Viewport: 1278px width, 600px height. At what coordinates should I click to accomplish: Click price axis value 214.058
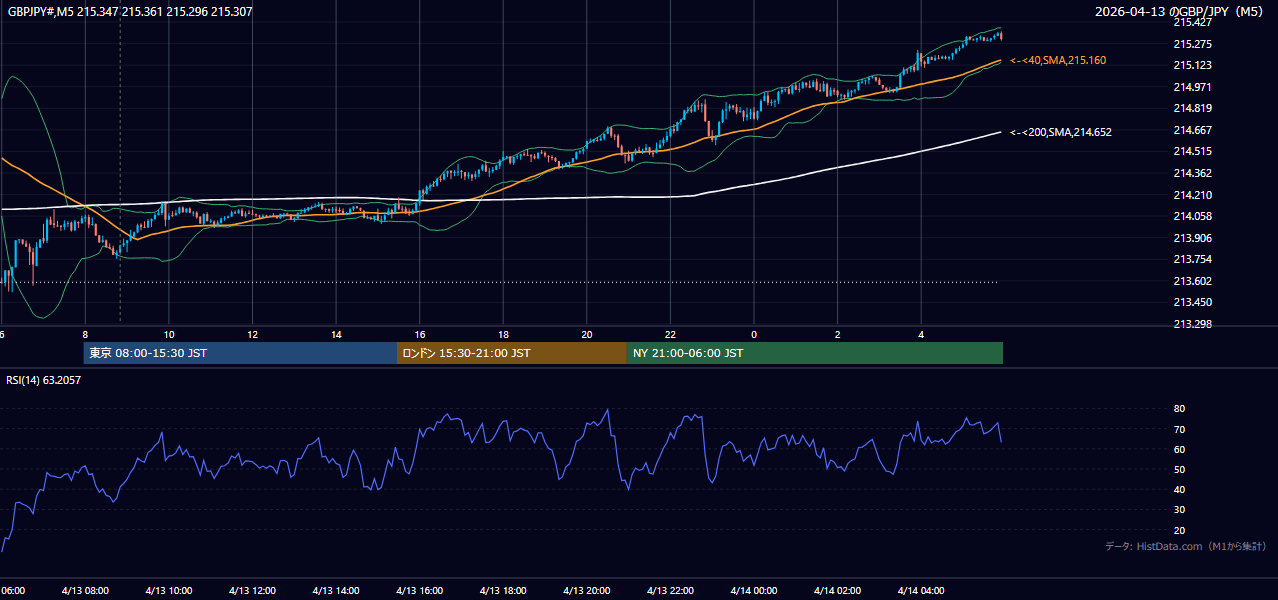(x=1192, y=217)
